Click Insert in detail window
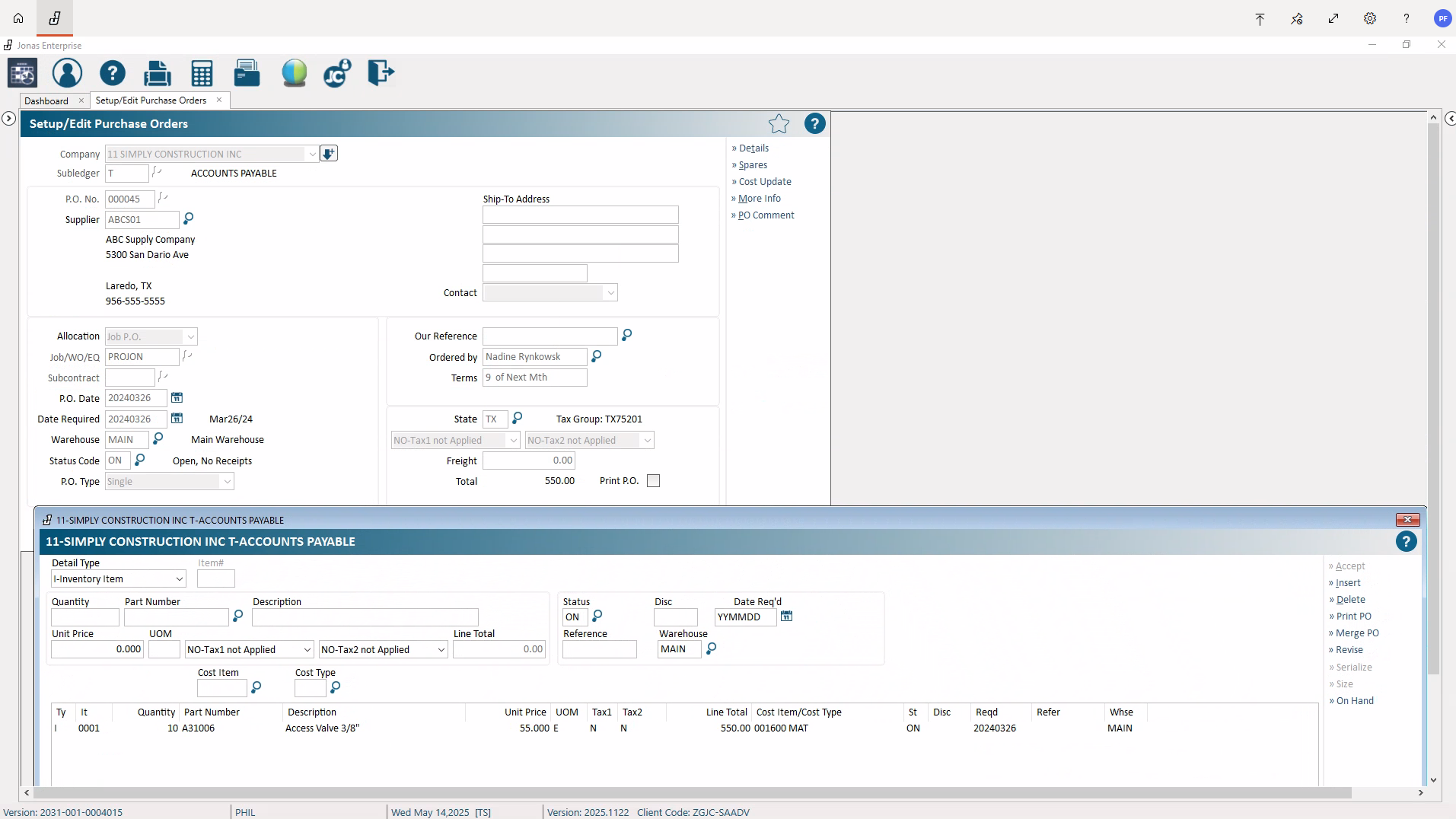This screenshot has height=819, width=1456. coord(1348,582)
